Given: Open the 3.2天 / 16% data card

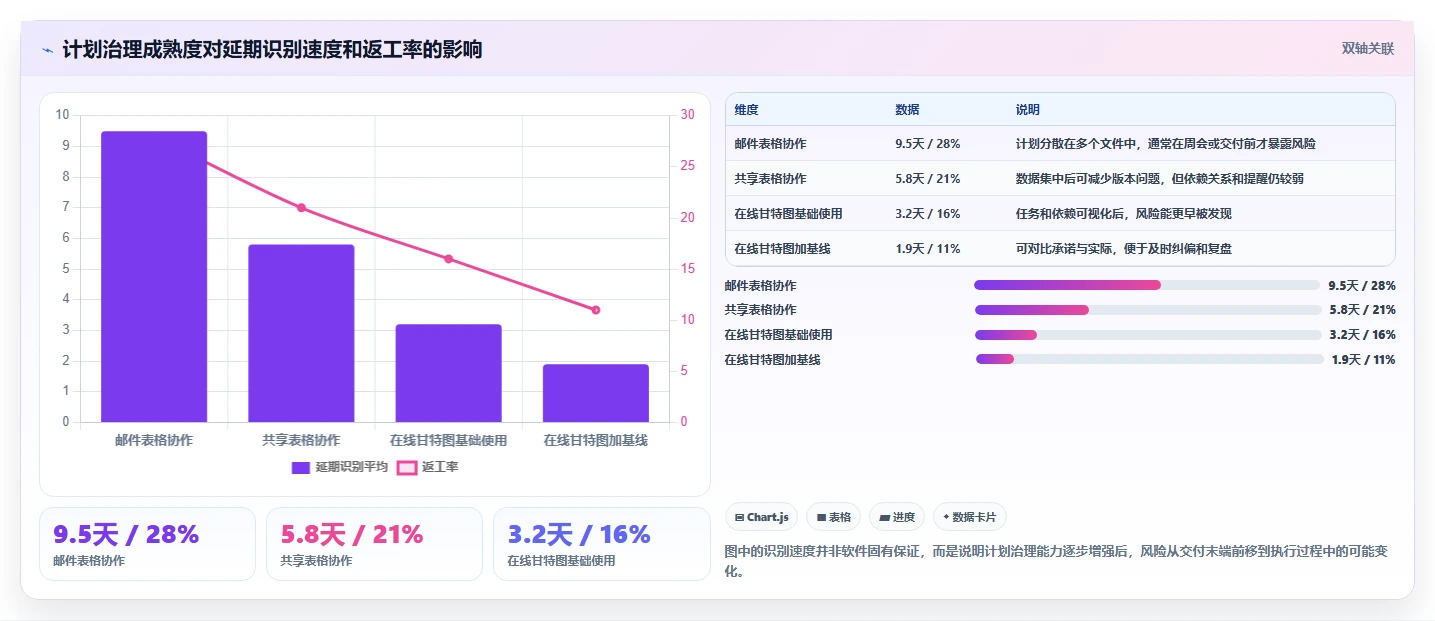Looking at the screenshot, I should (601, 544).
